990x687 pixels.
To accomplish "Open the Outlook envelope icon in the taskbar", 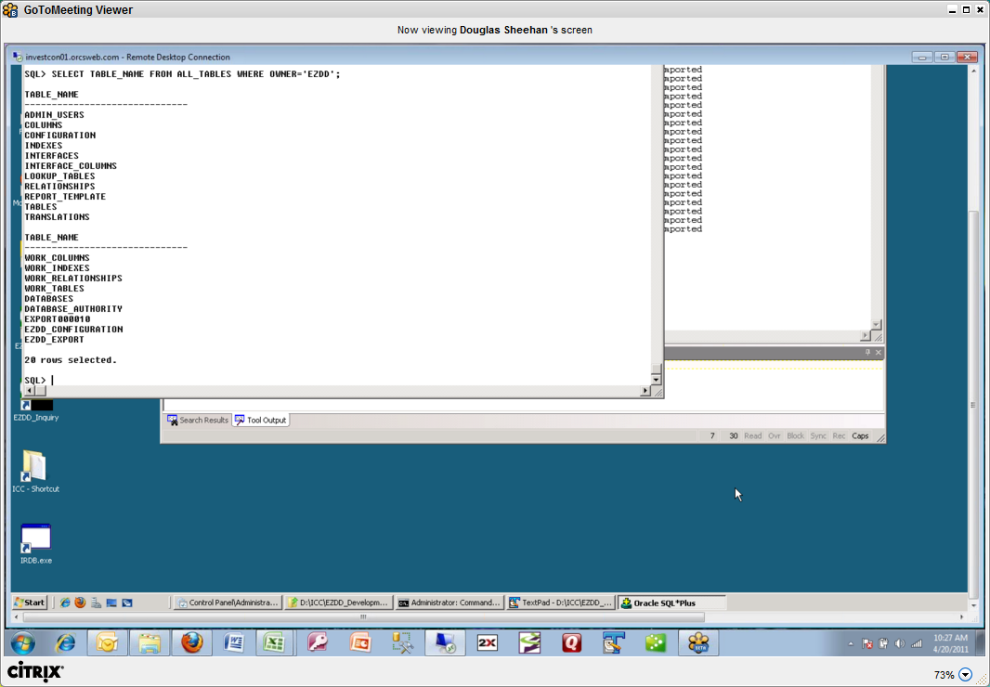I will [x=107, y=643].
